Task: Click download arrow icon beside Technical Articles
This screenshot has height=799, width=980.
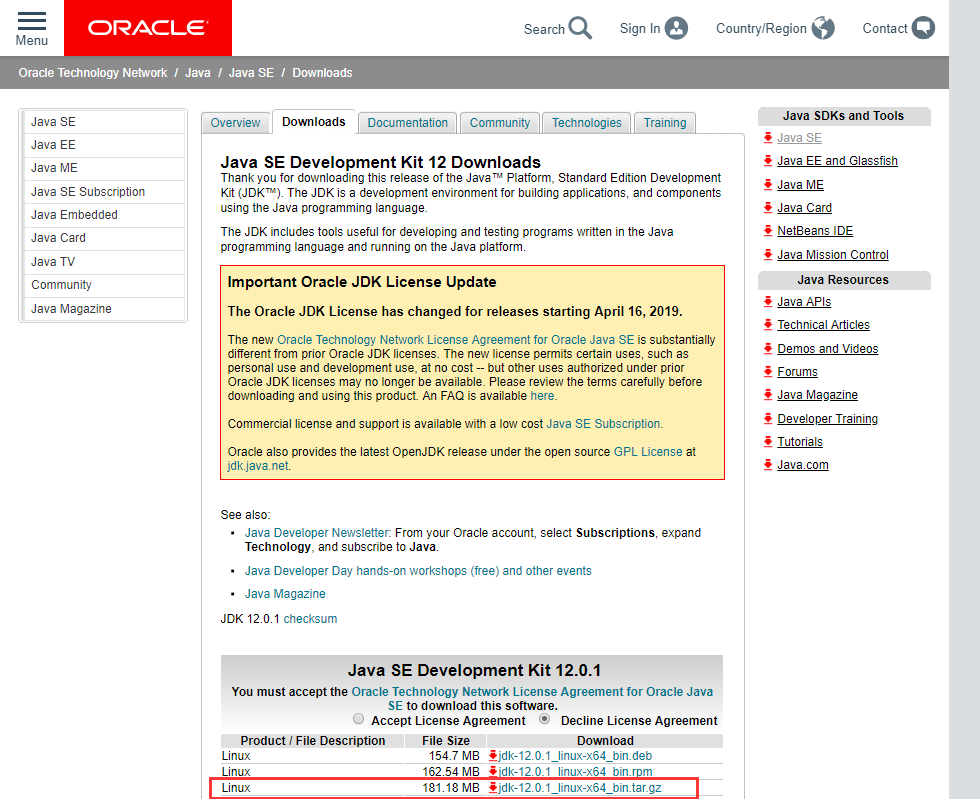Action: (768, 324)
